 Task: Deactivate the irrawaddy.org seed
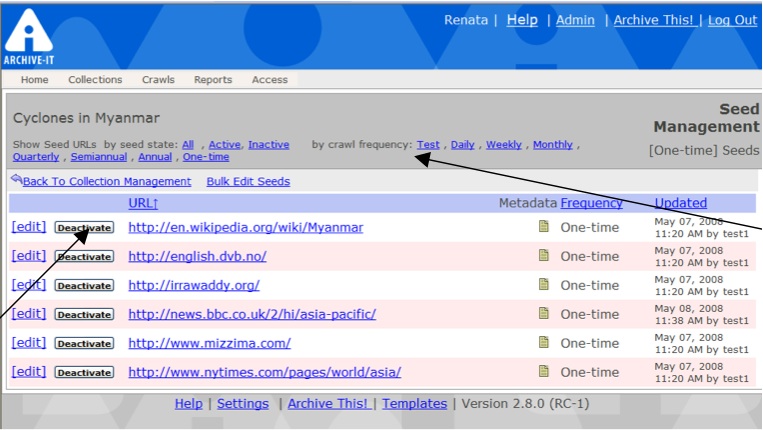point(84,286)
